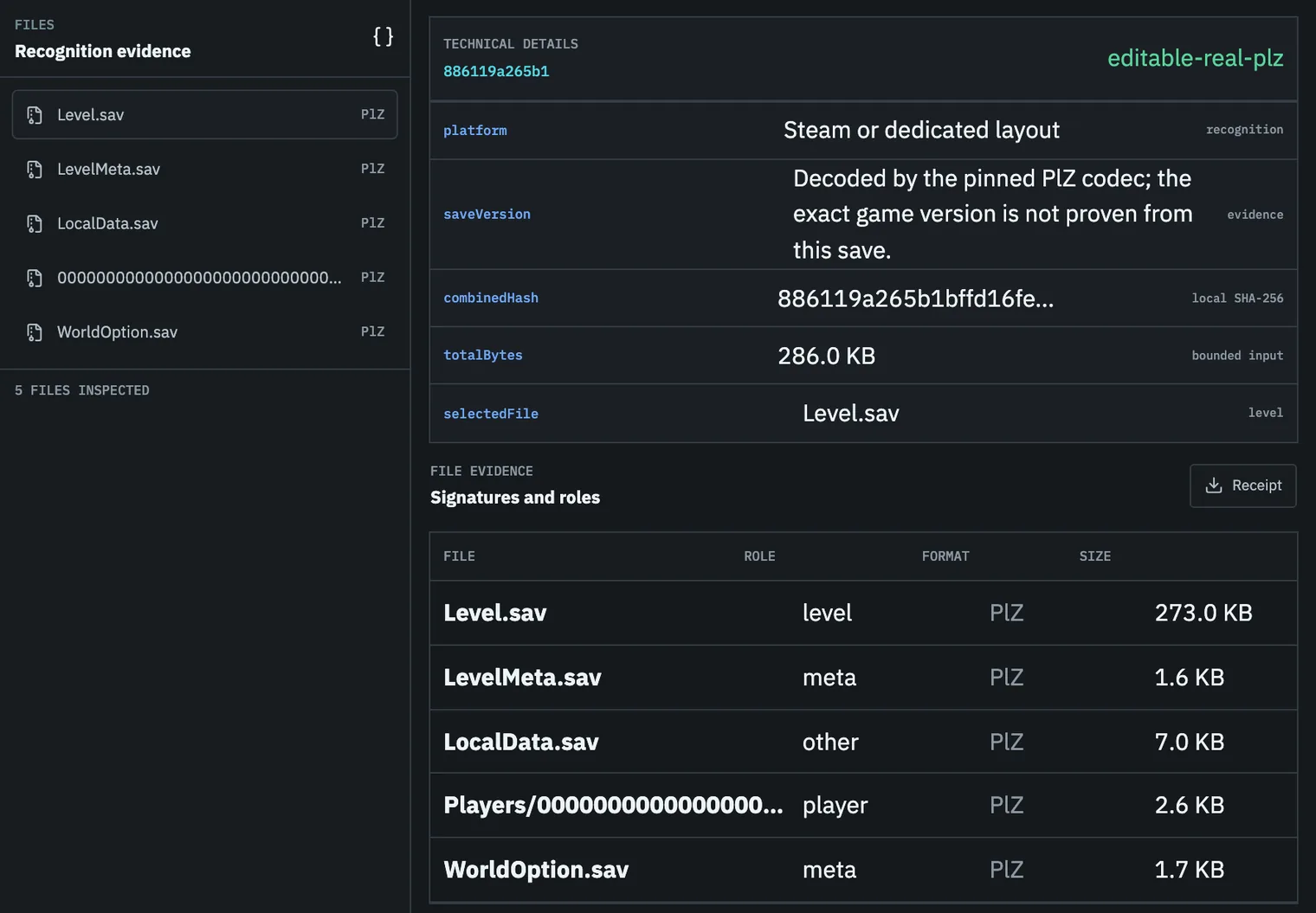This screenshot has width=1316, height=913.
Task: Click the 'Signatures and roles' heading
Action: (x=515, y=498)
